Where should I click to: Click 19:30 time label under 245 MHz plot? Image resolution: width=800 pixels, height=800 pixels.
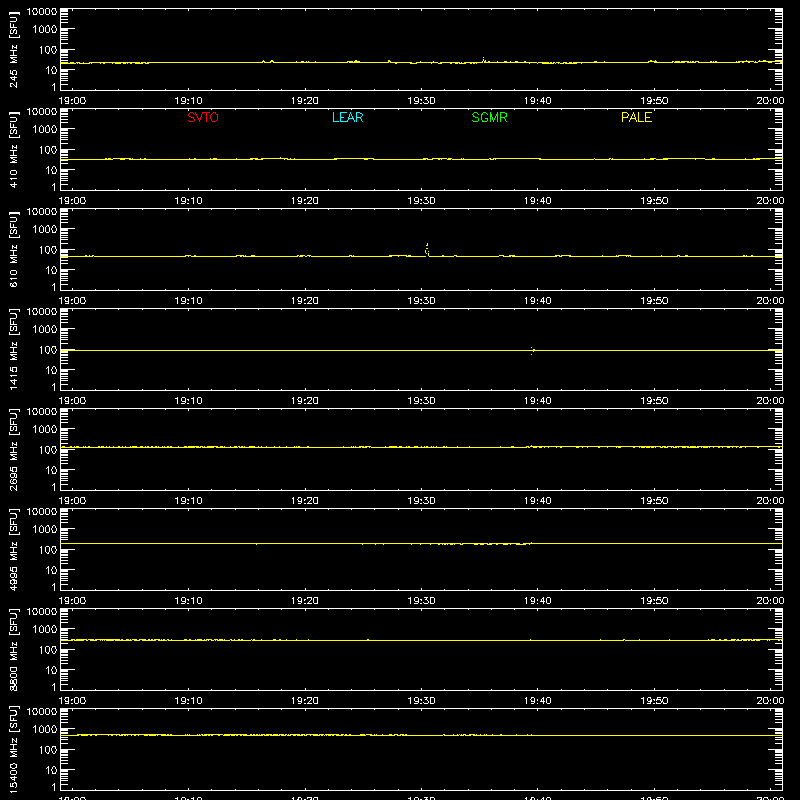[421, 101]
